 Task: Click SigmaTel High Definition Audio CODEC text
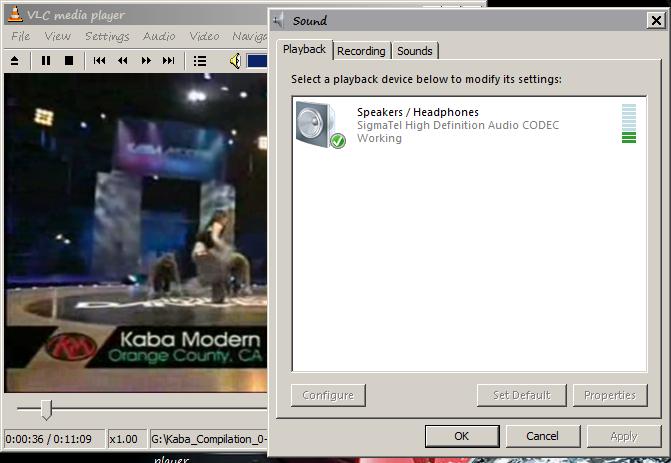458,125
